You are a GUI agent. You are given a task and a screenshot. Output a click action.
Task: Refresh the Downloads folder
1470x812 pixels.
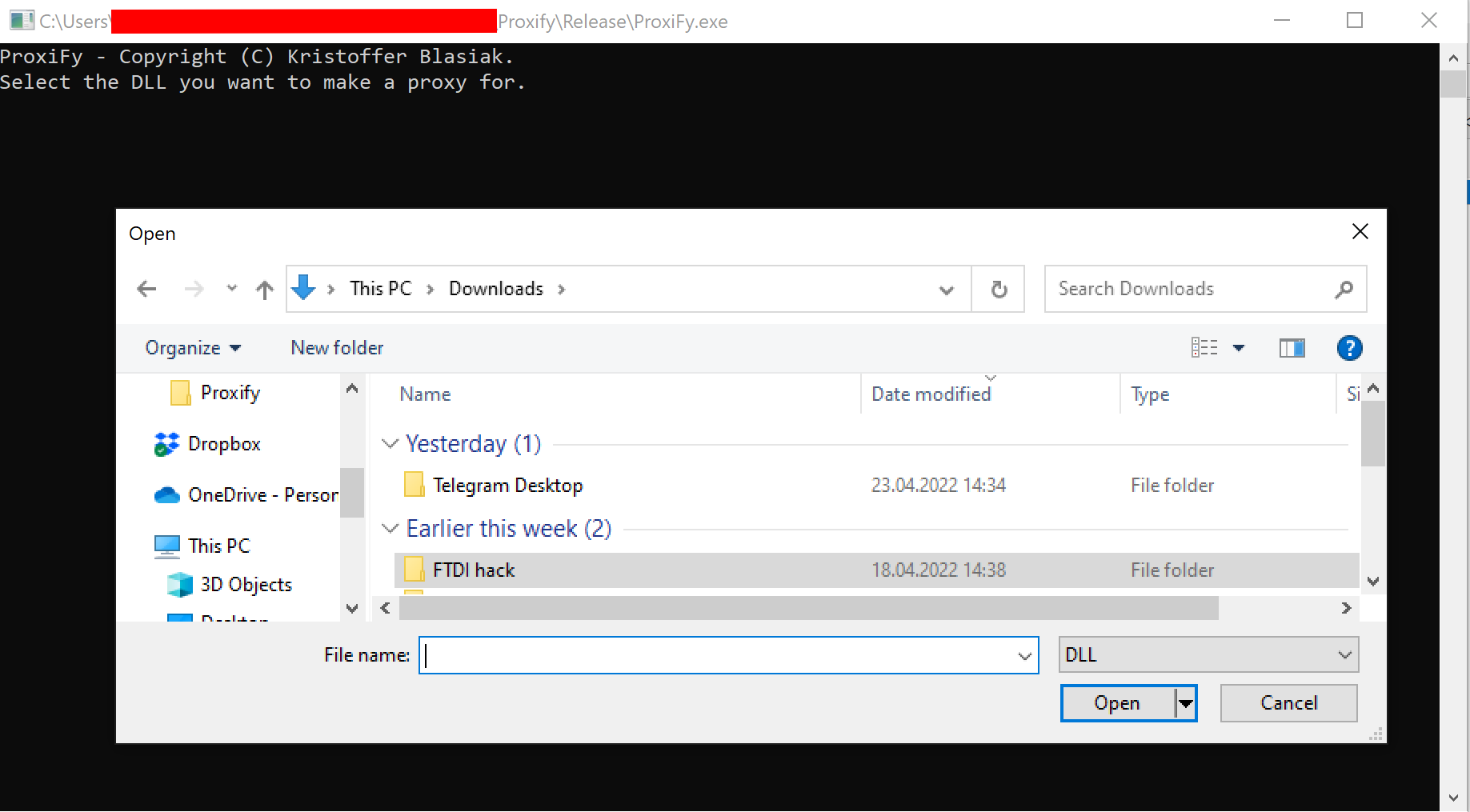(999, 289)
